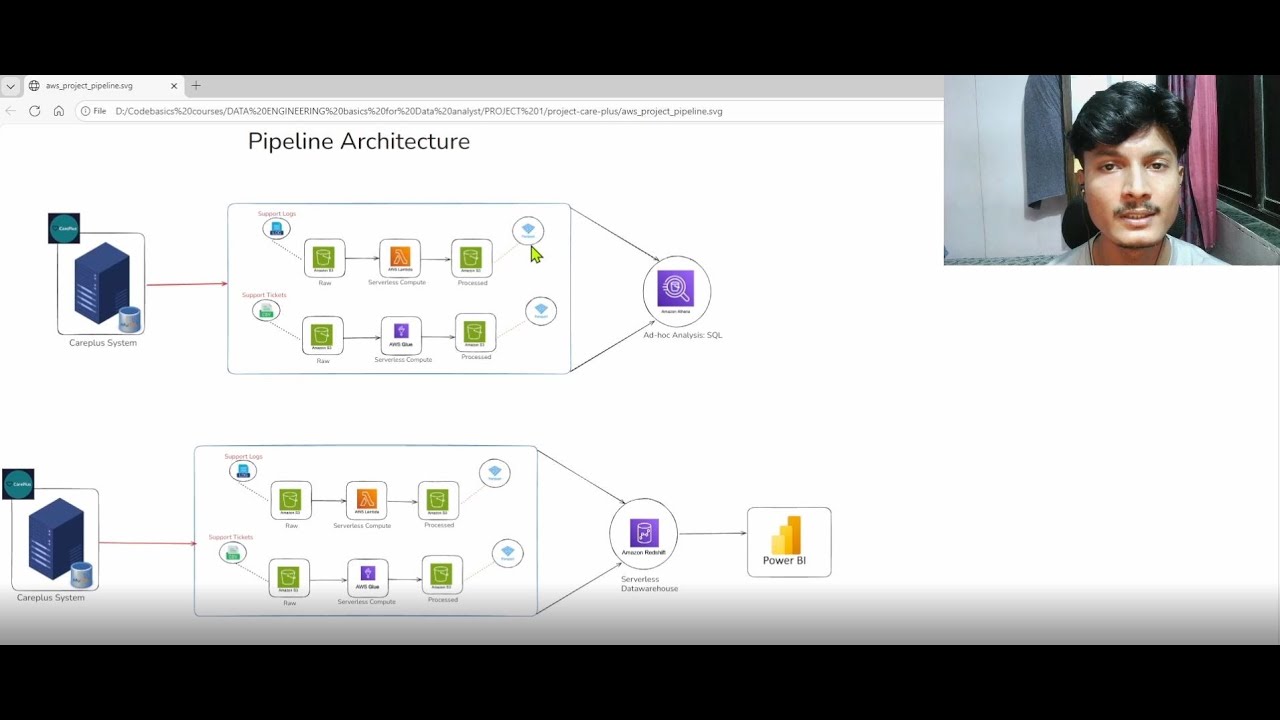Click the 'Careplus System' label beside the Athena pipeline
Screen dimensions: 1280x720
(x=103, y=343)
